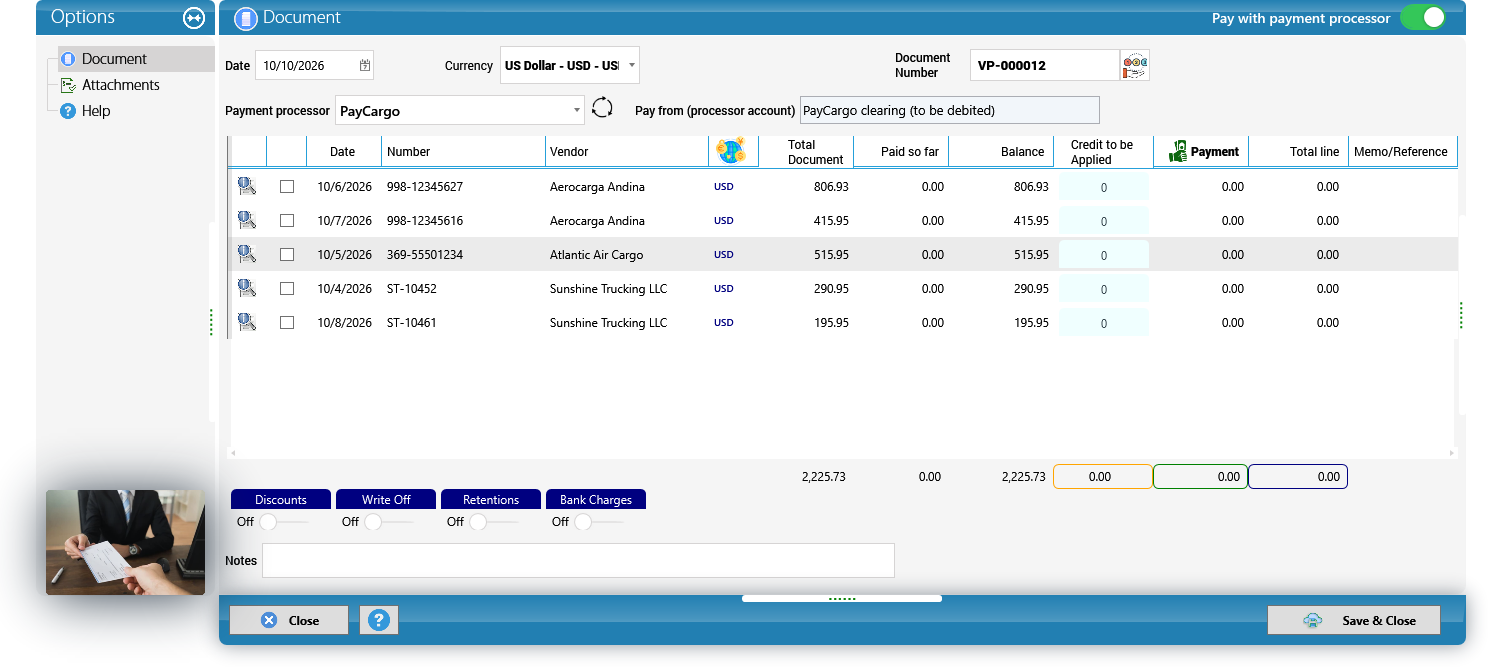View details of document 369-55501234
Image resolution: width=1488 pixels, height=667 pixels.
coord(247,254)
